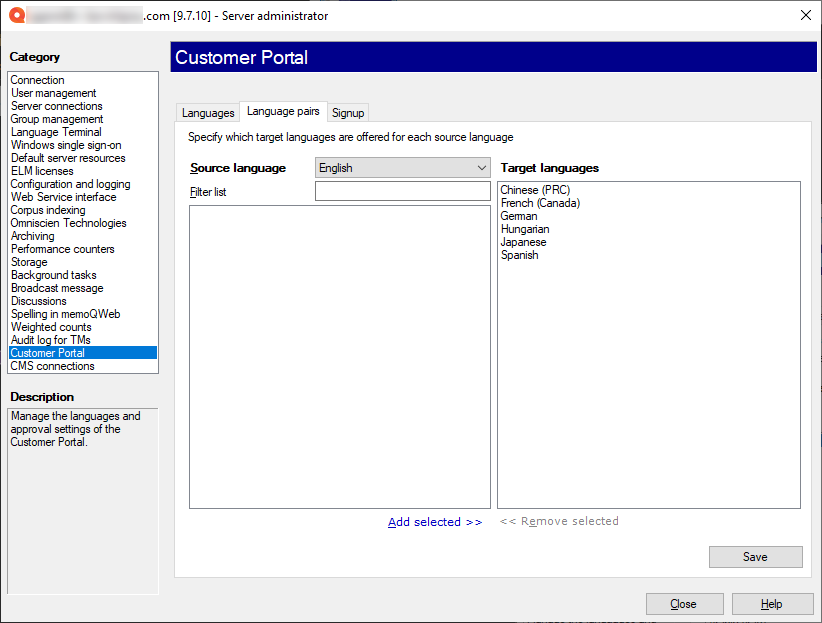
Task: Select Omniscien Technologies category
Action: pos(69,223)
